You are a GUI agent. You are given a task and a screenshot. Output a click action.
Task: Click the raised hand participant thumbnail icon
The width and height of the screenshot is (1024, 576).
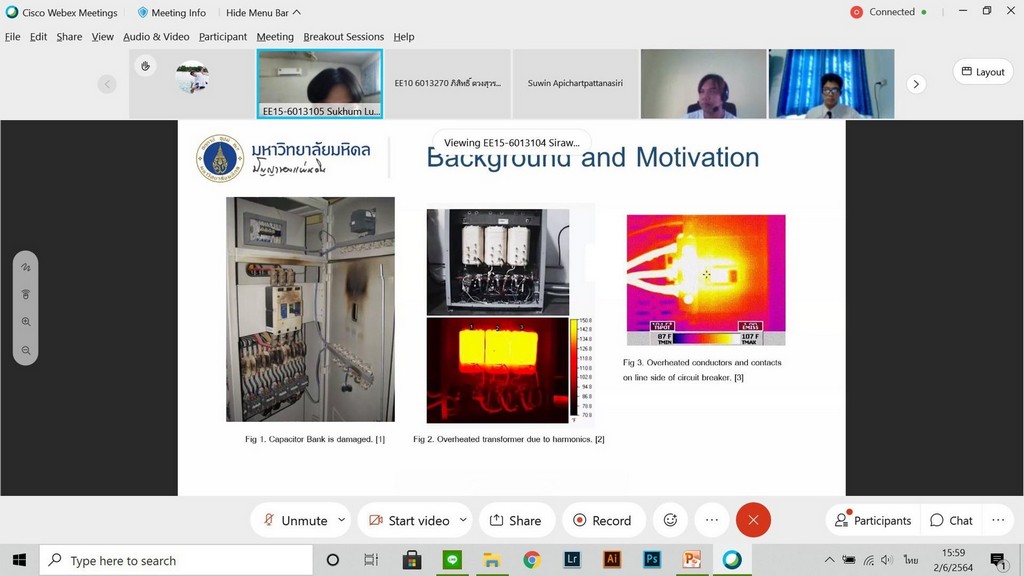[145, 66]
